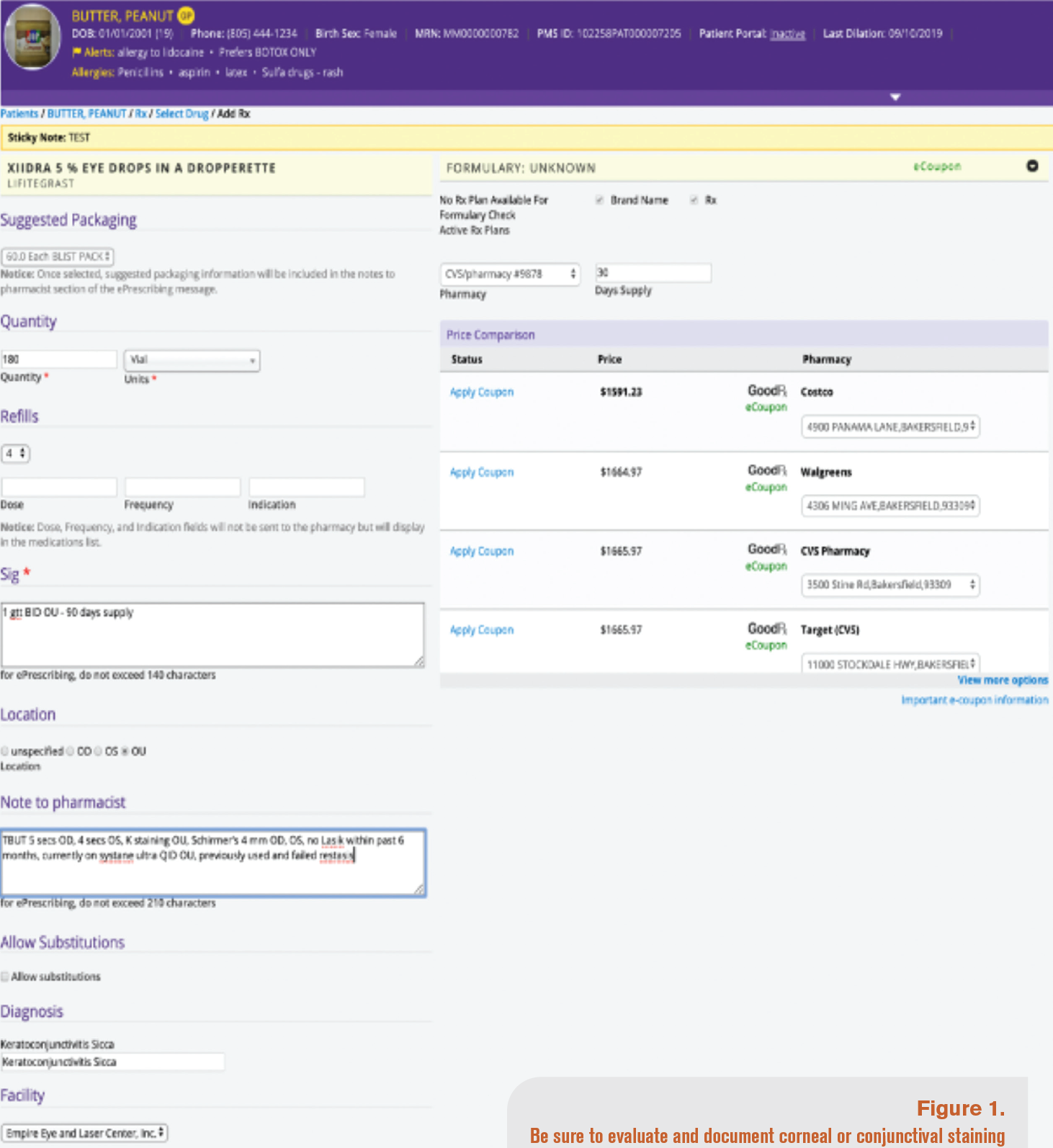Apply Coupon for Target (CVS)
This screenshot has width=1053, height=1148.
coord(482,630)
